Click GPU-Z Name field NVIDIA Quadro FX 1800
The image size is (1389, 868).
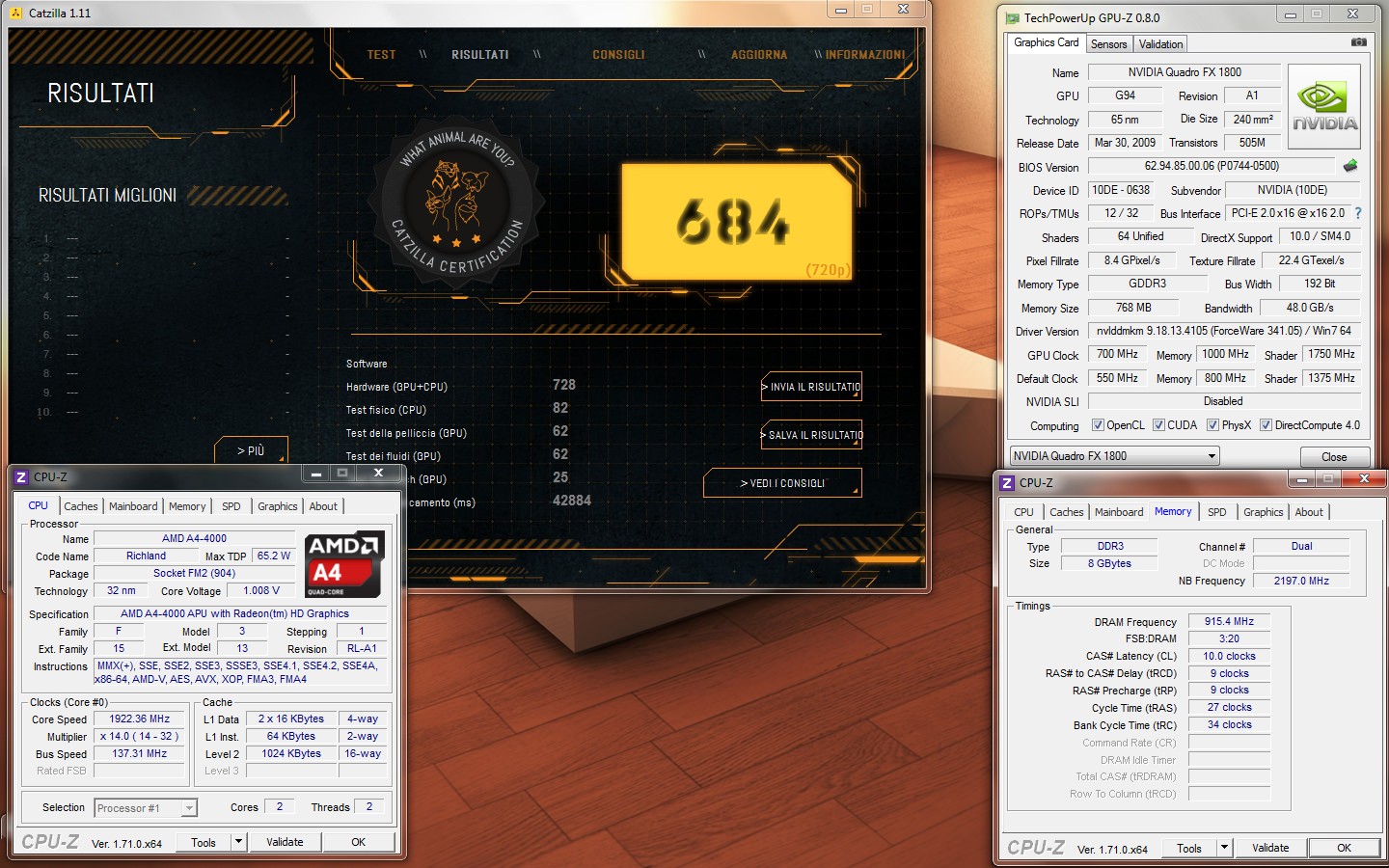point(1185,72)
